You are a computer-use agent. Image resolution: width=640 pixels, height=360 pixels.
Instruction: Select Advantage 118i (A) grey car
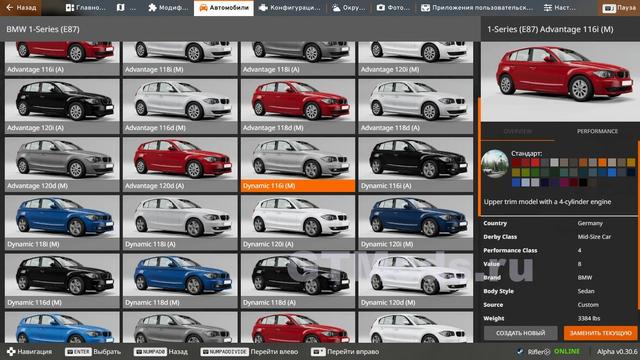298,59
